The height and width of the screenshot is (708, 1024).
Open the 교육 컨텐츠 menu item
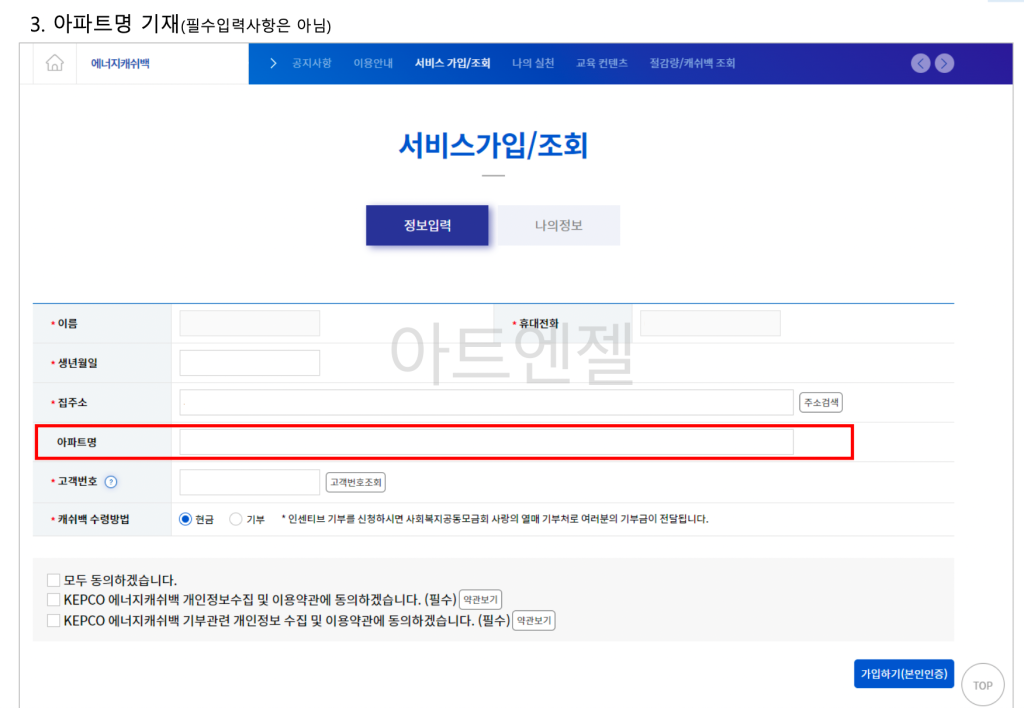pyautogui.click(x=603, y=61)
